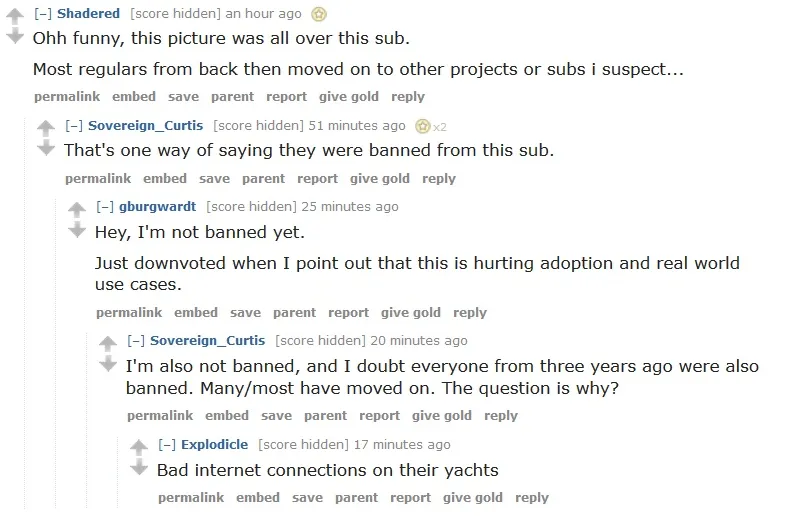Open permalink of Shadered's comment

(x=67, y=97)
